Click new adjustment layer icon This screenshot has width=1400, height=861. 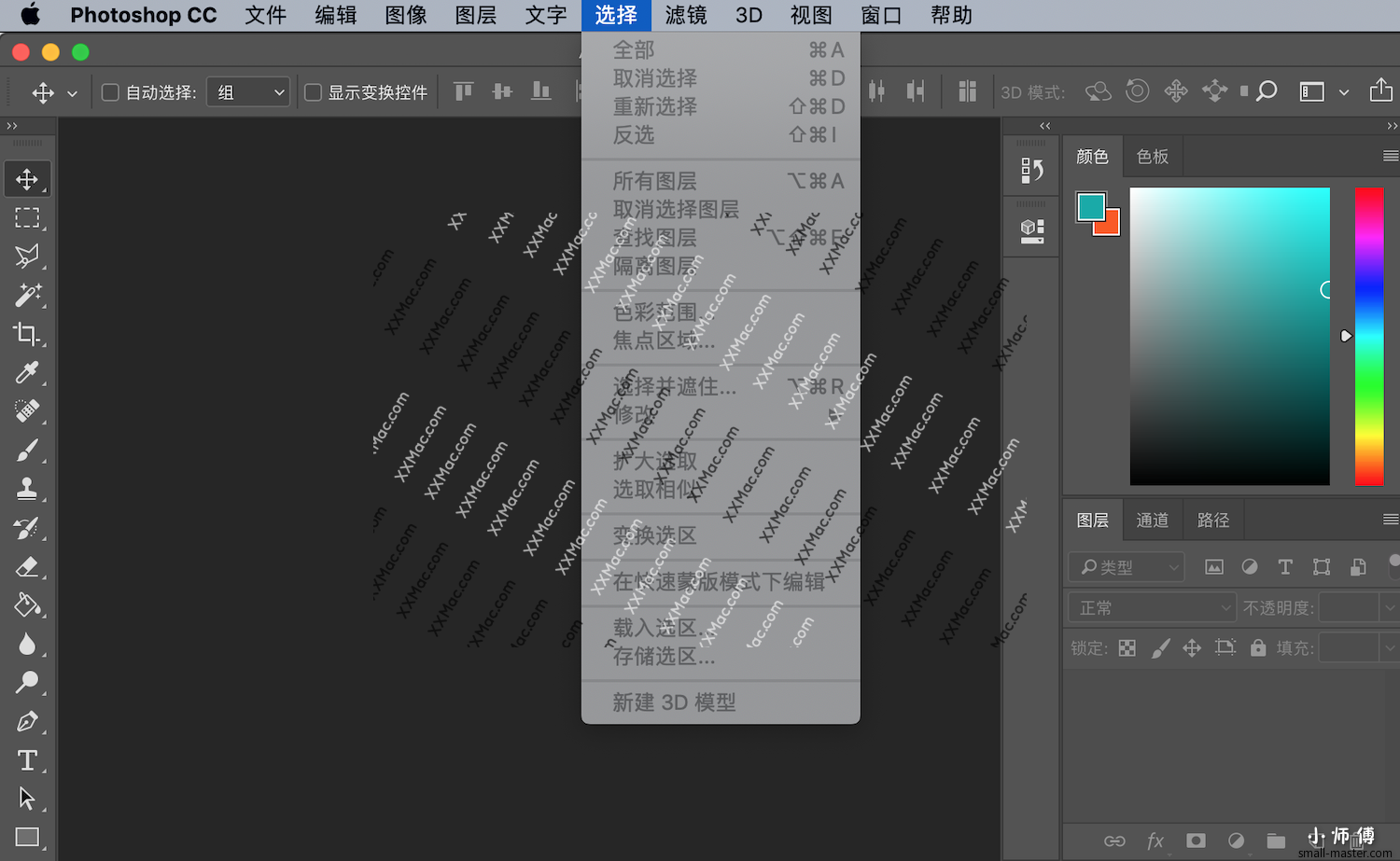[x=1236, y=840]
